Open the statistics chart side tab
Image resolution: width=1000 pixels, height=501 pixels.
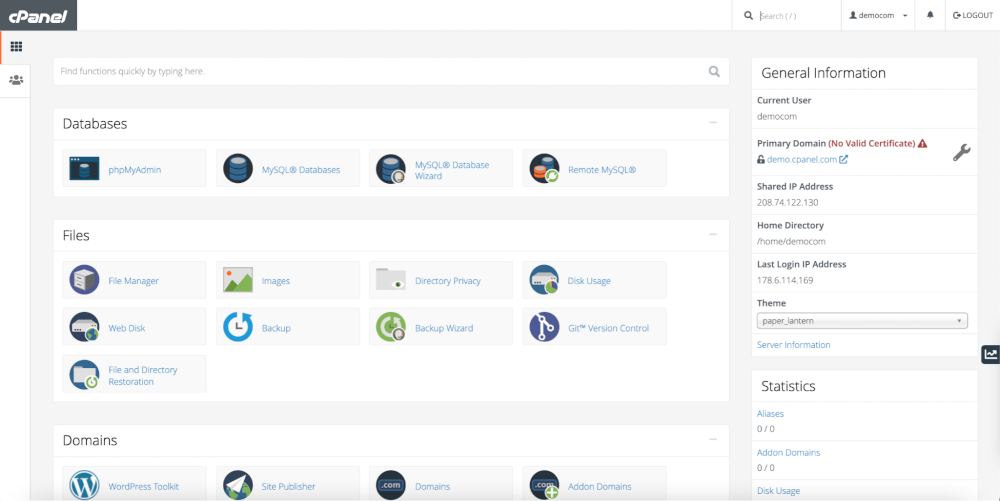(x=990, y=354)
